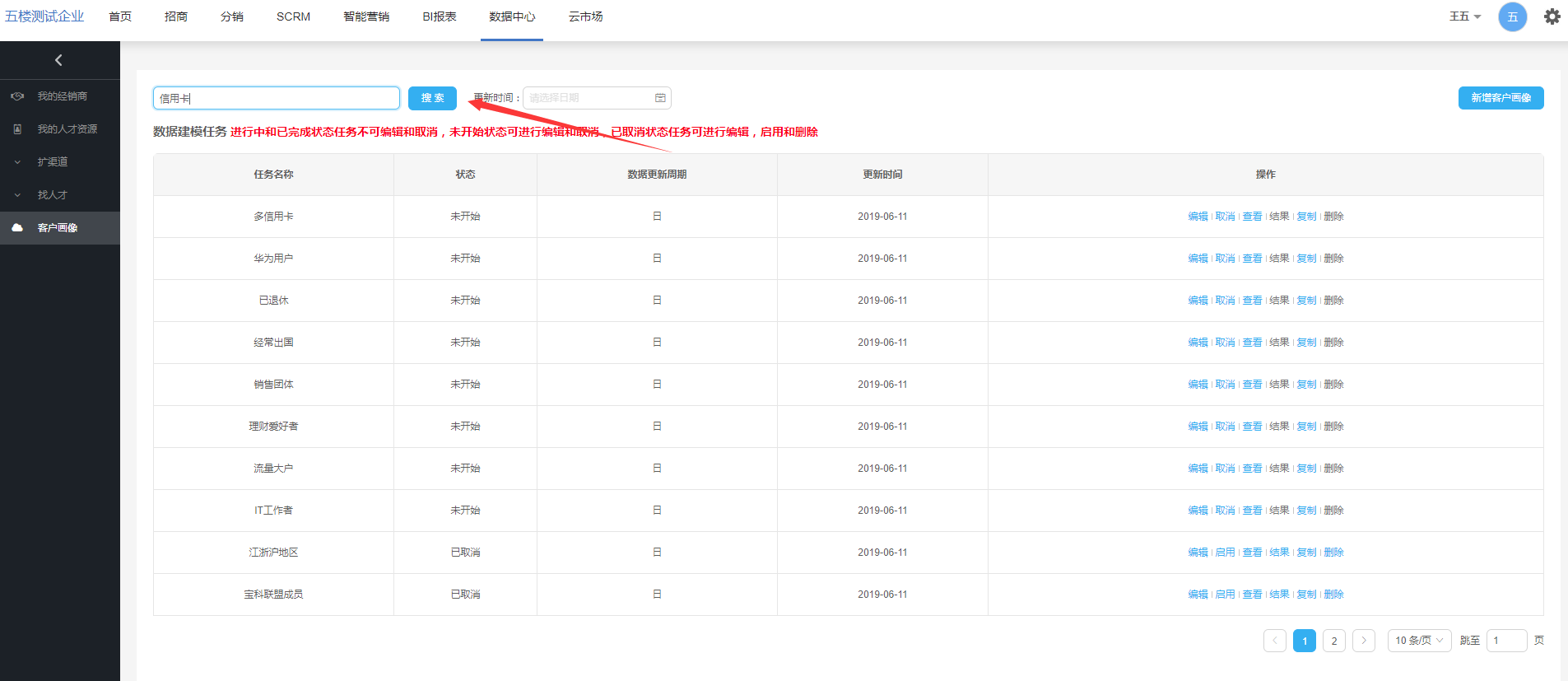1568x681 pixels.
Task: Go to next page arrow
Action: [1363, 641]
